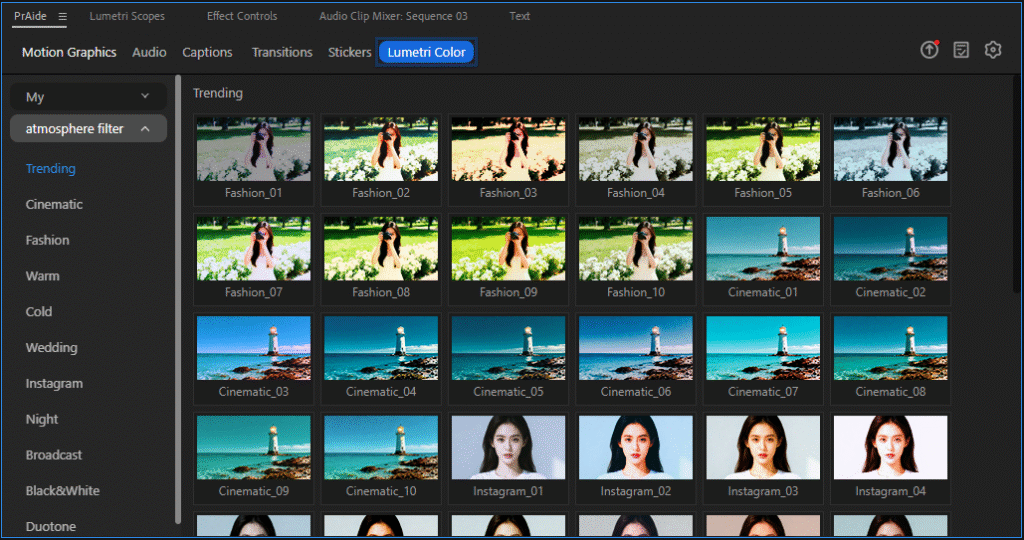Click the preset grid vertical scrollbar

pyautogui.click(x=1016, y=186)
